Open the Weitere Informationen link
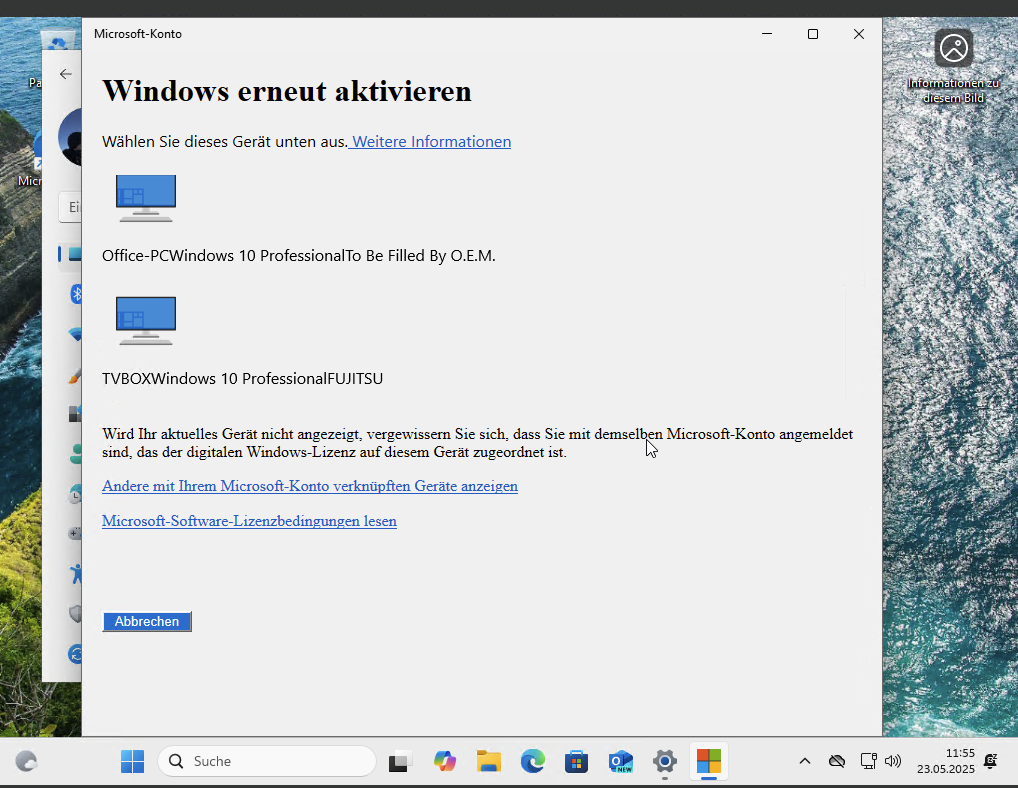Screen dimensions: 1018x788 pos(431,142)
